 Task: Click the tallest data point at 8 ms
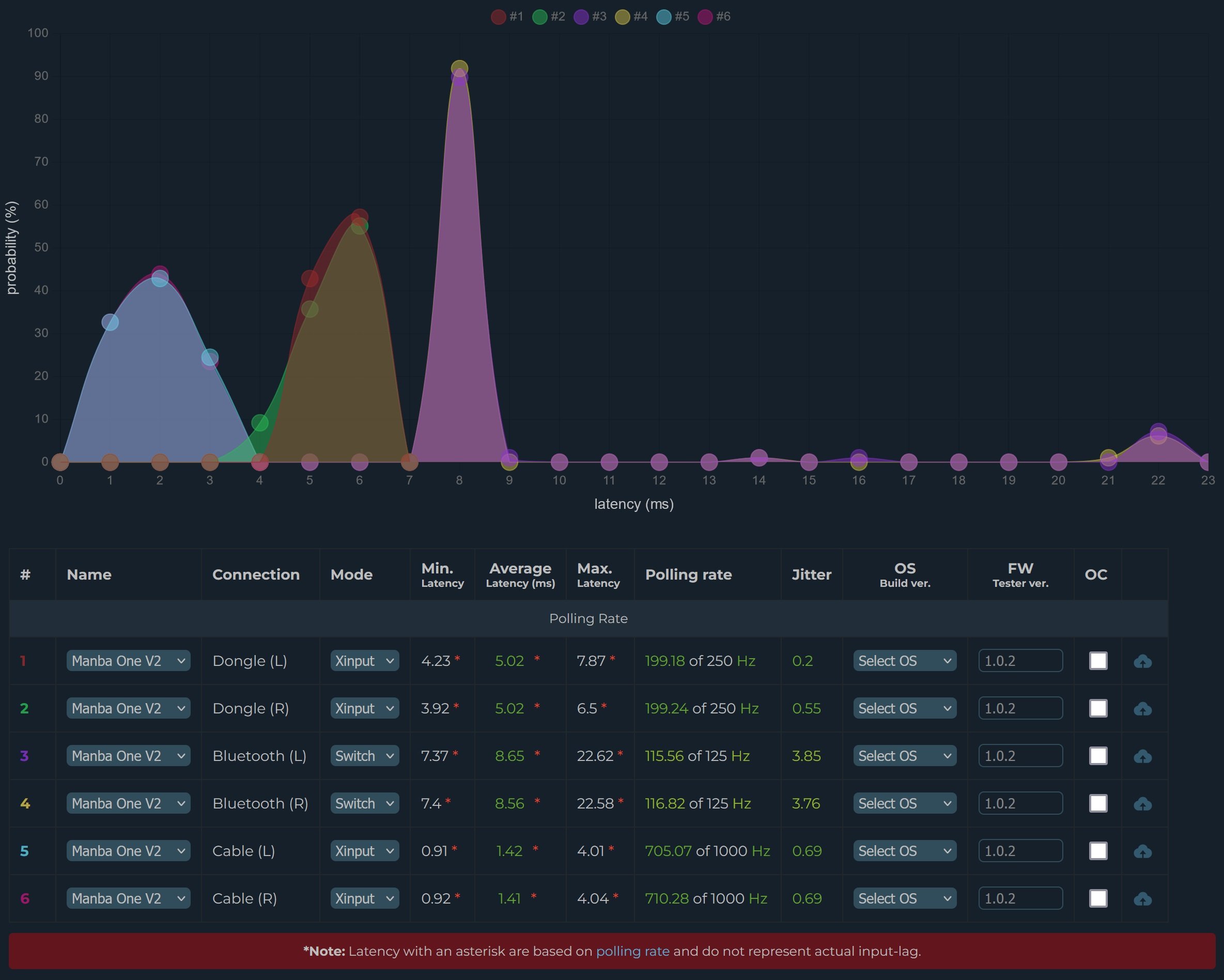[x=459, y=69]
